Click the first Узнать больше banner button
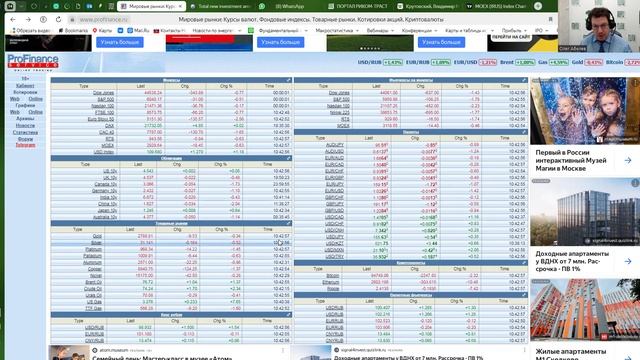Image resolution: width=640 pixels, height=360 pixels. pyautogui.click(x=120, y=42)
